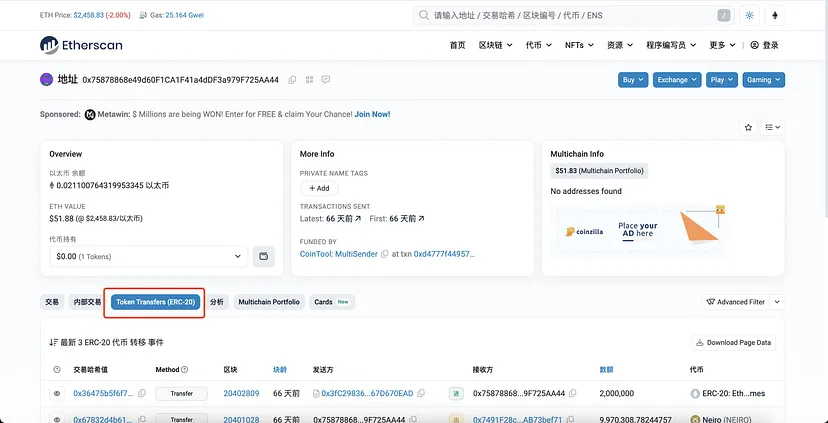Open the Buy dropdown button

pyautogui.click(x=633, y=80)
